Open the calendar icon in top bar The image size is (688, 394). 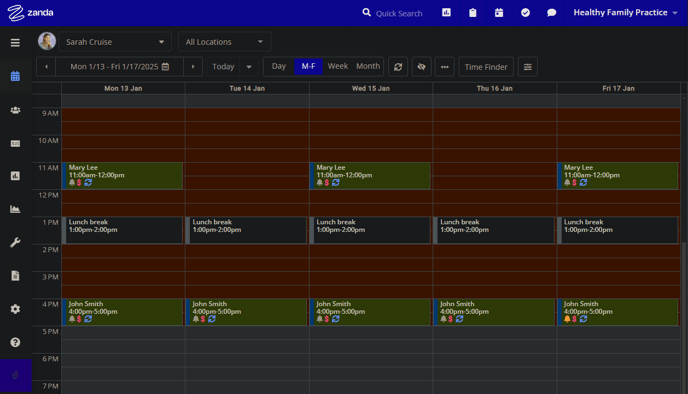tap(499, 13)
